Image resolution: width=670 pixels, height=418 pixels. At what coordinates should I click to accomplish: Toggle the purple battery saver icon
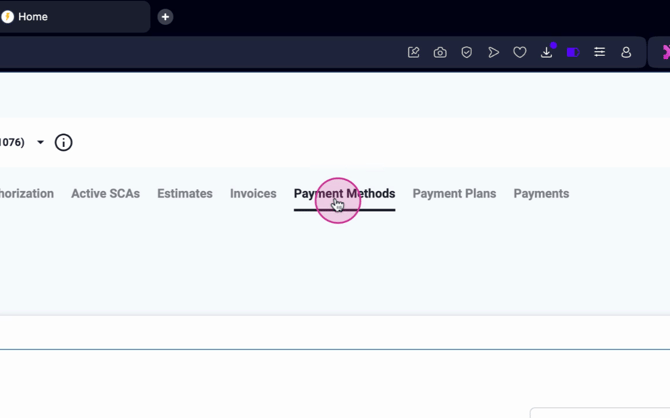click(x=573, y=52)
